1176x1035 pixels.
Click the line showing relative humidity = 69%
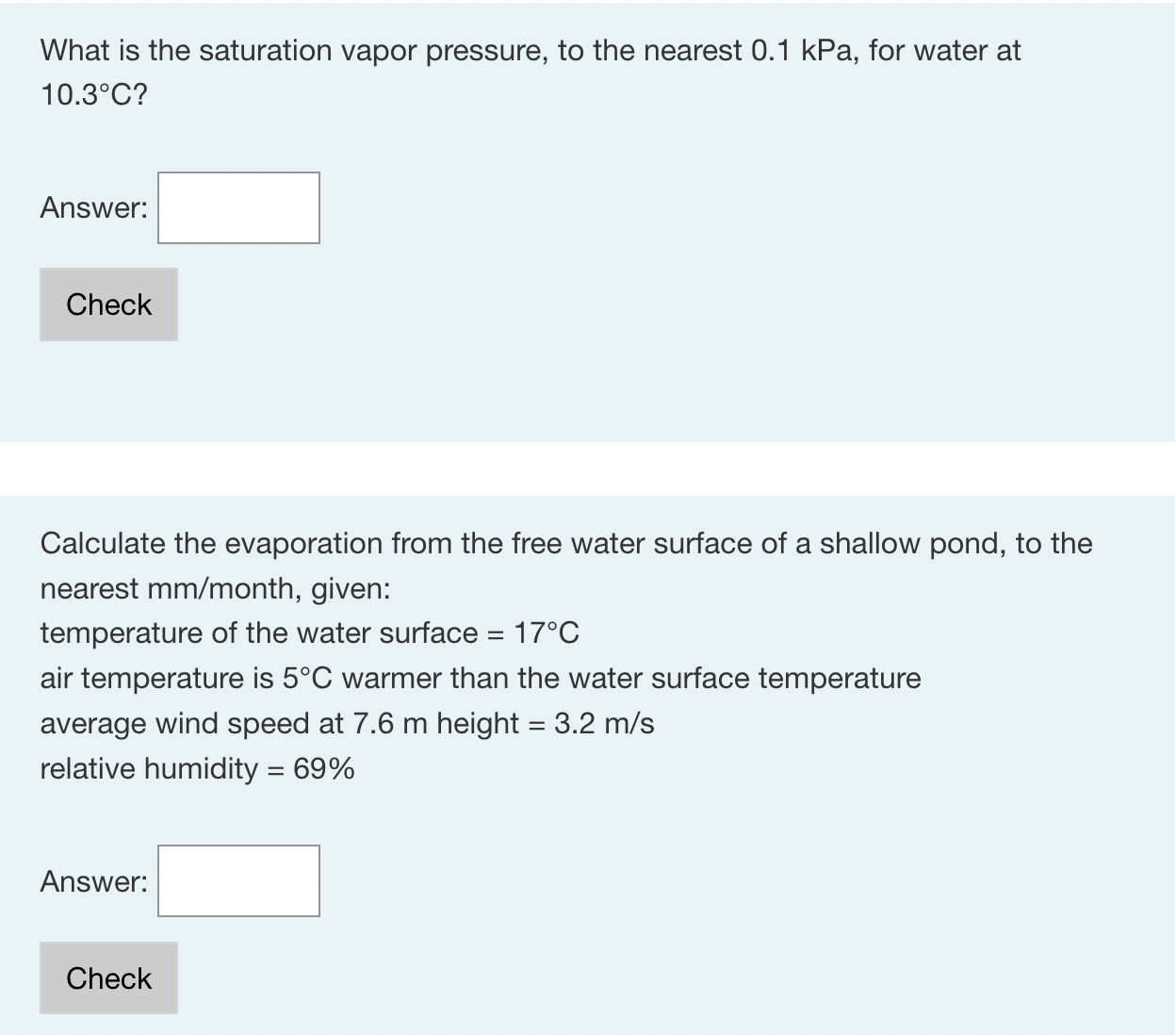coord(196,768)
